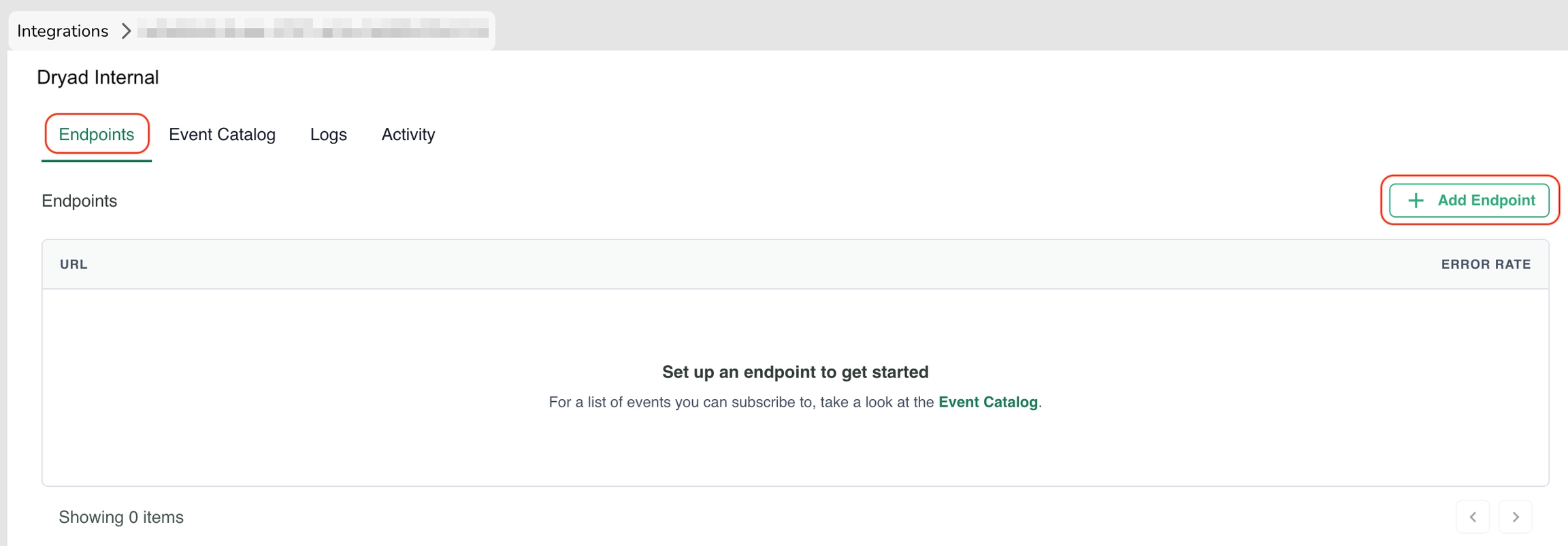Image resolution: width=1568 pixels, height=546 pixels.
Task: Click "Set up an endpoint to get started" heading
Action: (795, 372)
